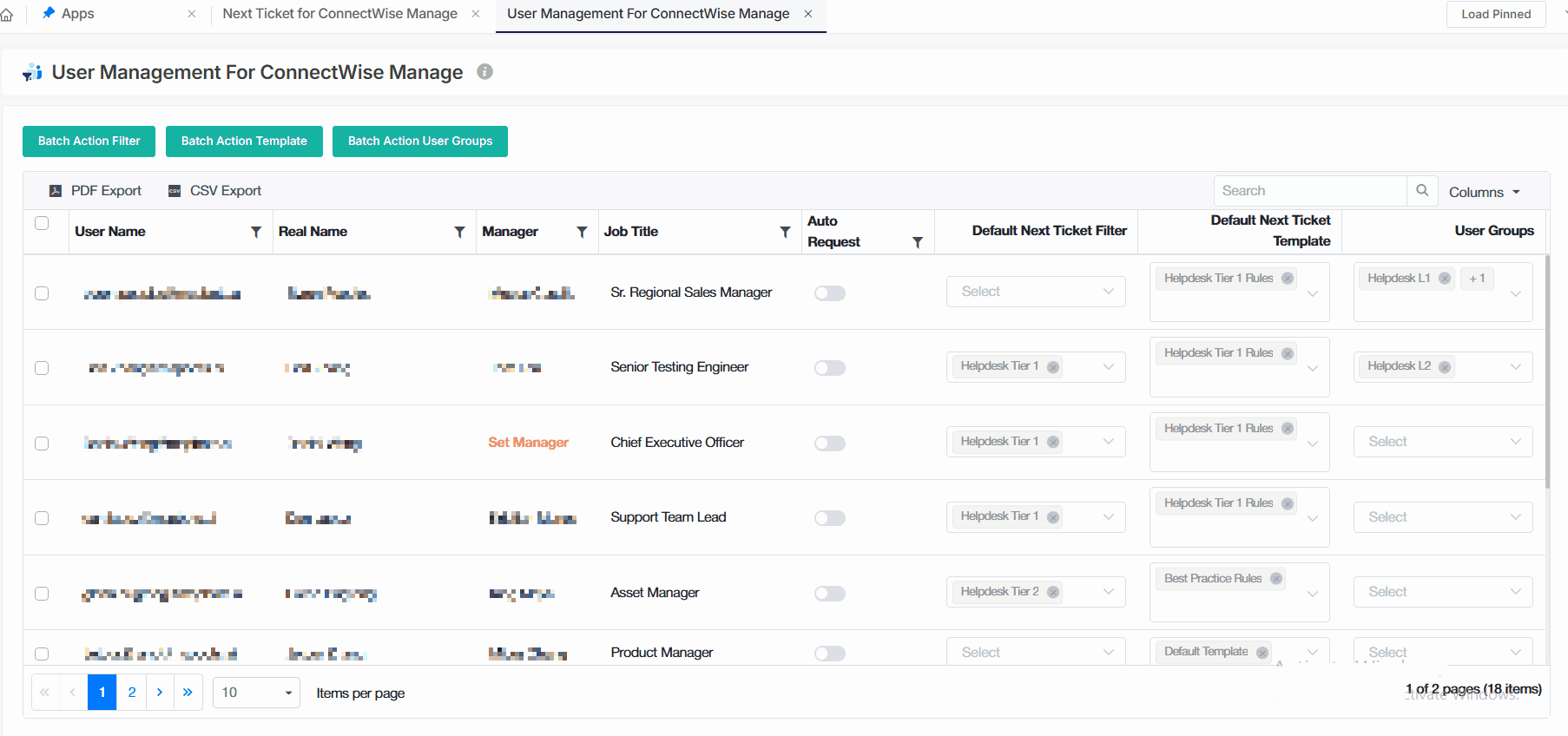This screenshot has height=736, width=1568.
Task: Click Batch Action Template button
Action: 244,141
